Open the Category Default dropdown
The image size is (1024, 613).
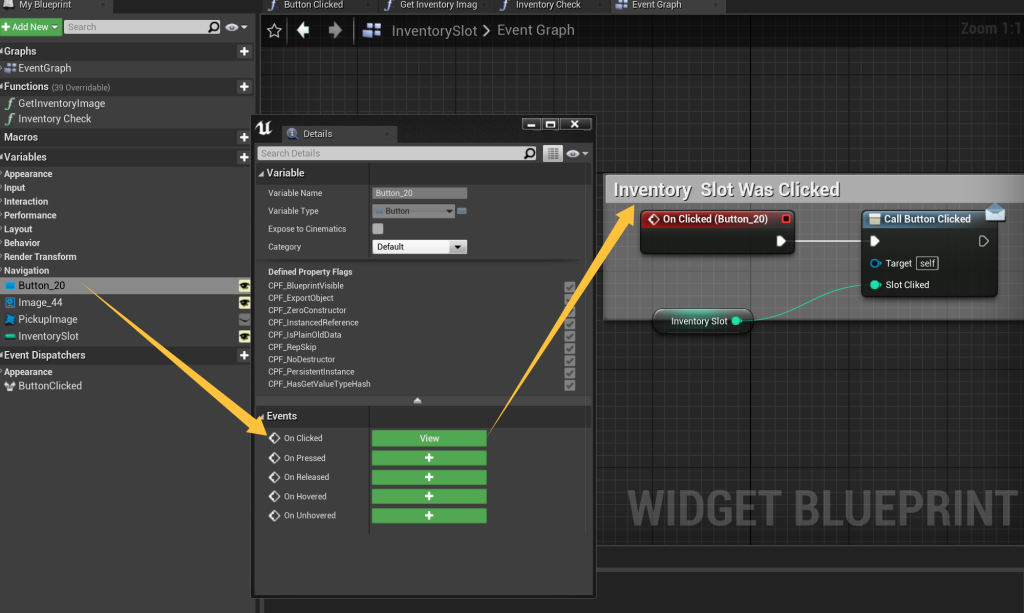click(x=419, y=247)
